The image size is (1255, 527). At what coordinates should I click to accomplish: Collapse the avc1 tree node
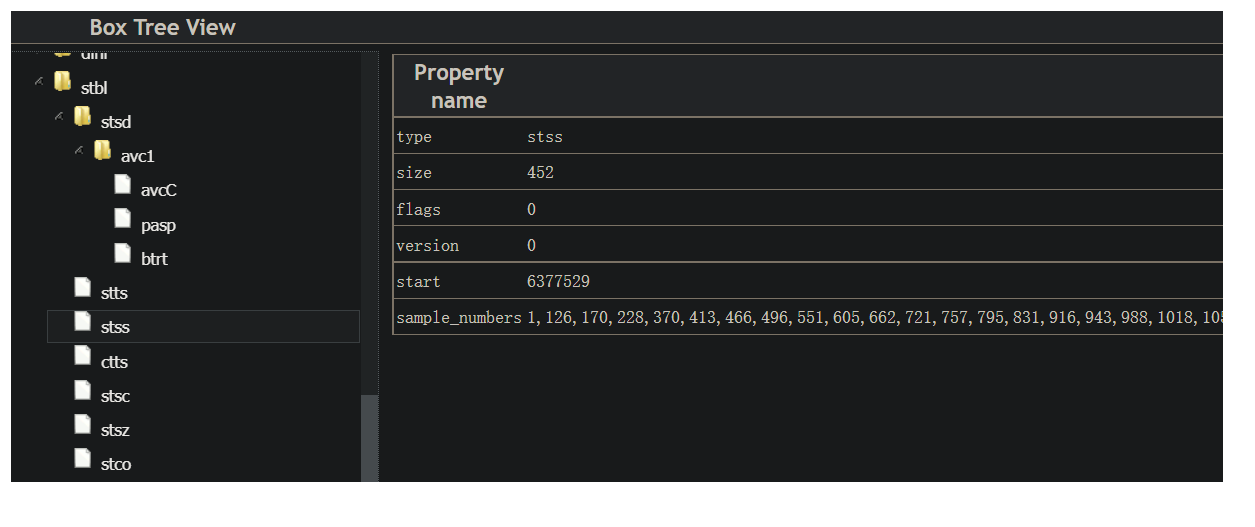click(79, 150)
